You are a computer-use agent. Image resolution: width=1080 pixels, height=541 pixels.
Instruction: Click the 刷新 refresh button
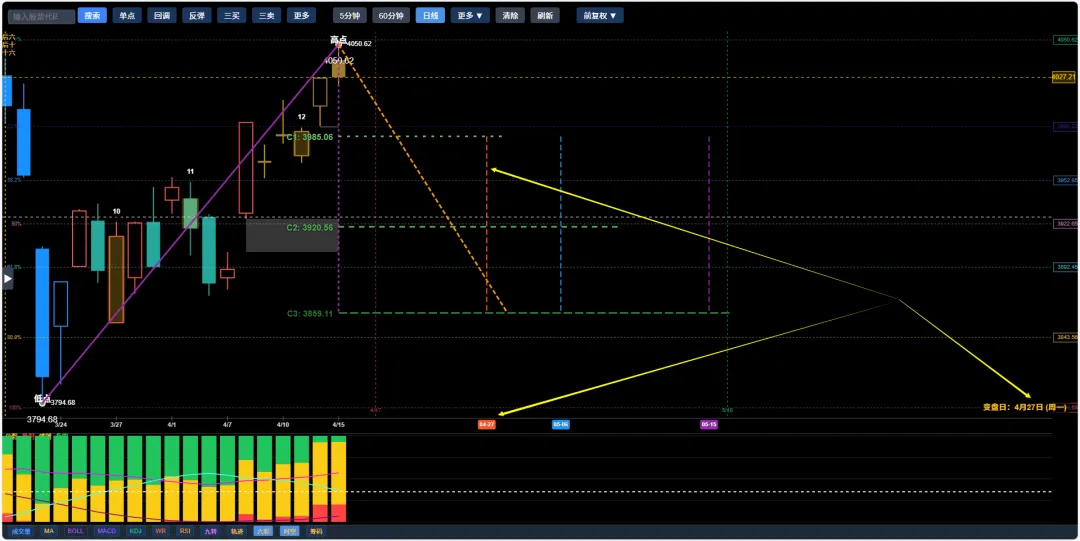pyautogui.click(x=545, y=15)
